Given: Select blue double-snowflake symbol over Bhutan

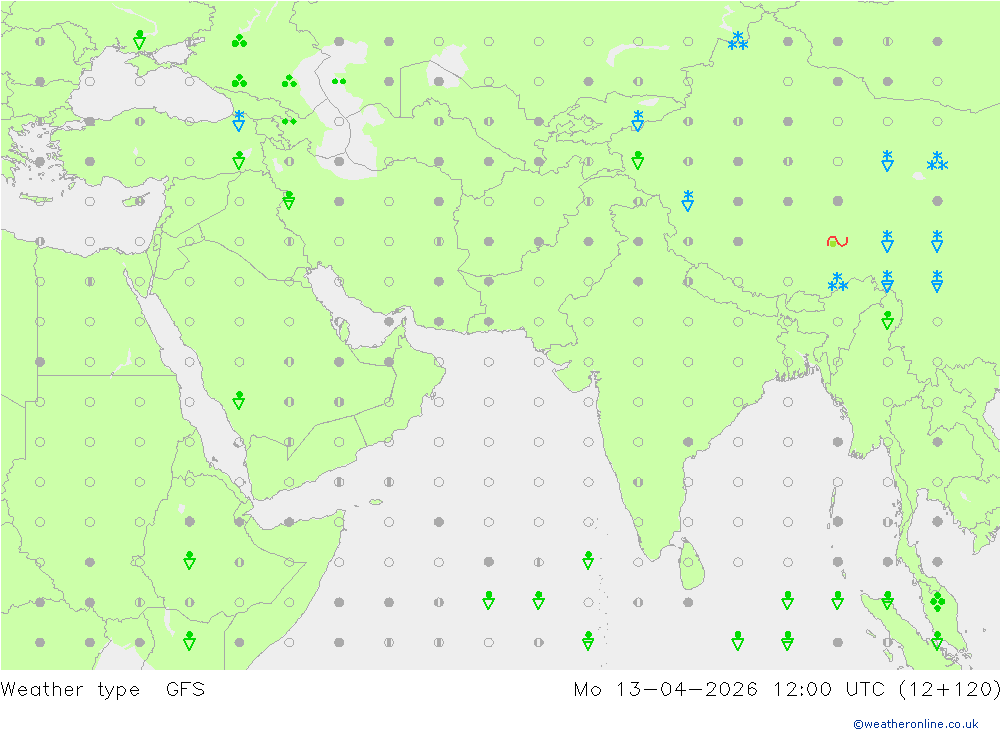Looking at the screenshot, I should click(x=837, y=281).
